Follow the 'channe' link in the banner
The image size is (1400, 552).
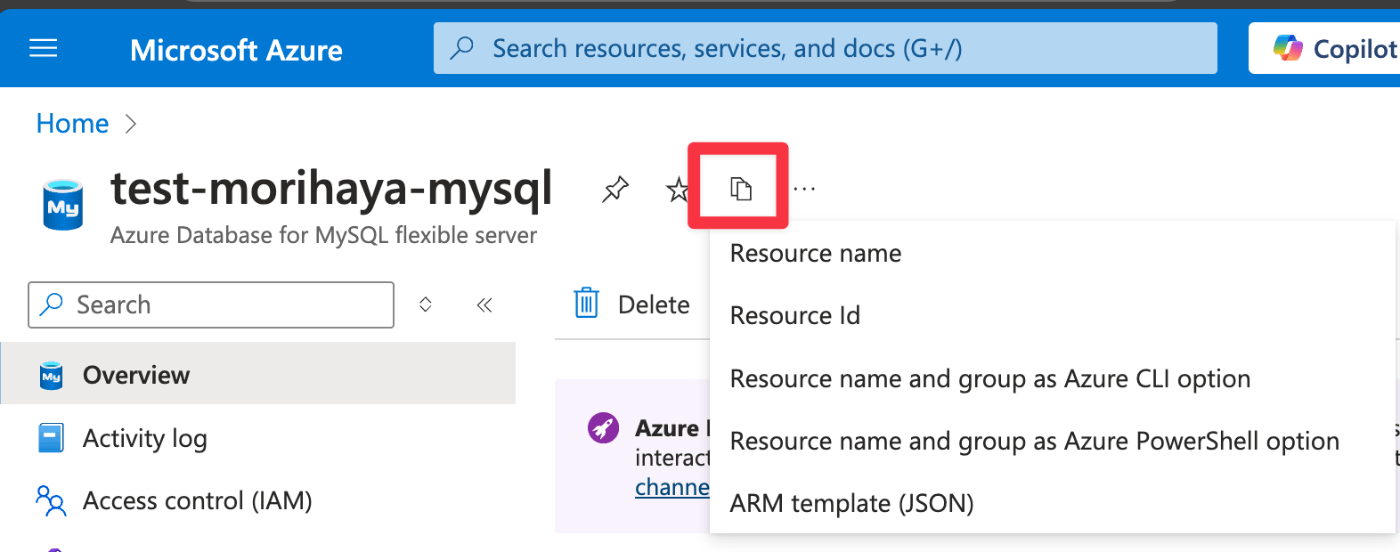pyautogui.click(x=672, y=487)
